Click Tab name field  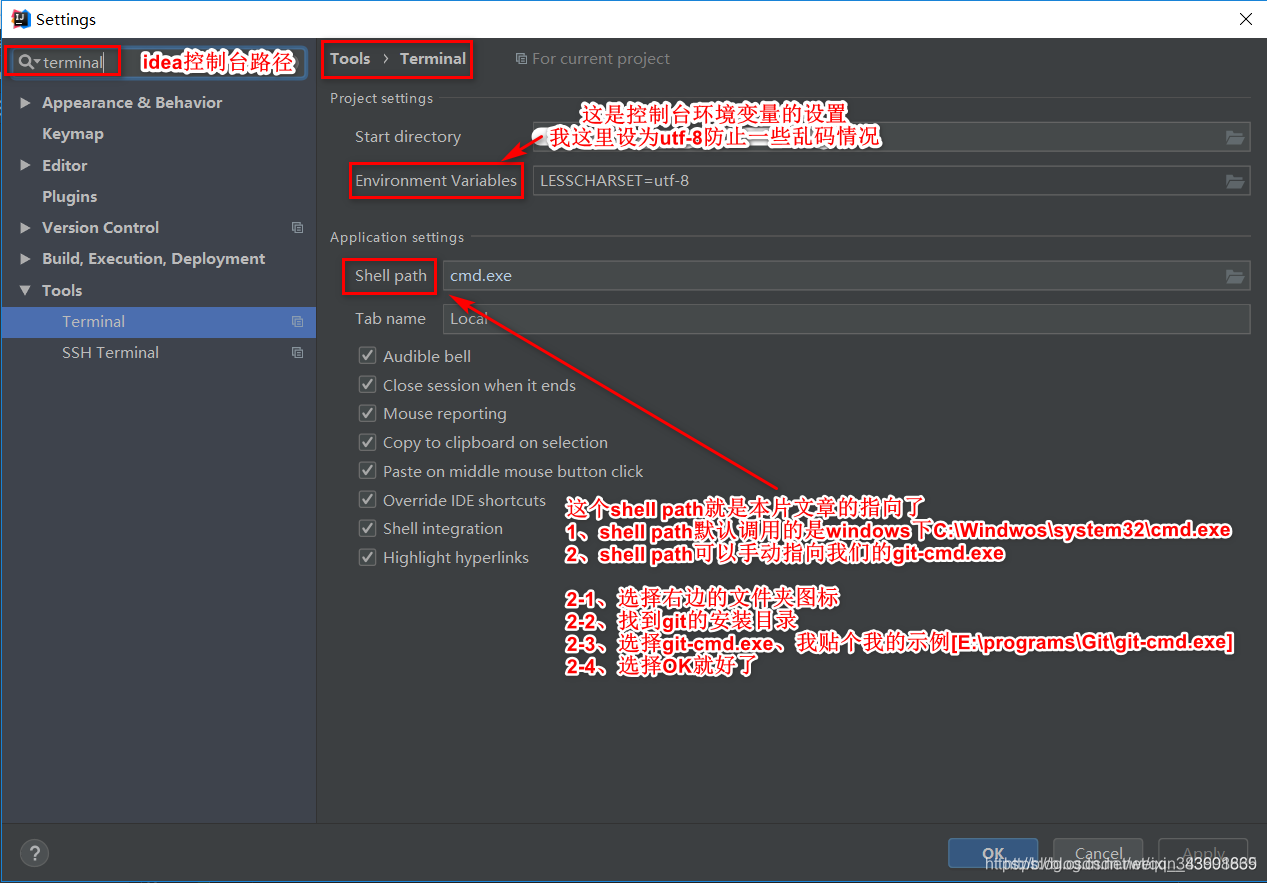pos(846,319)
